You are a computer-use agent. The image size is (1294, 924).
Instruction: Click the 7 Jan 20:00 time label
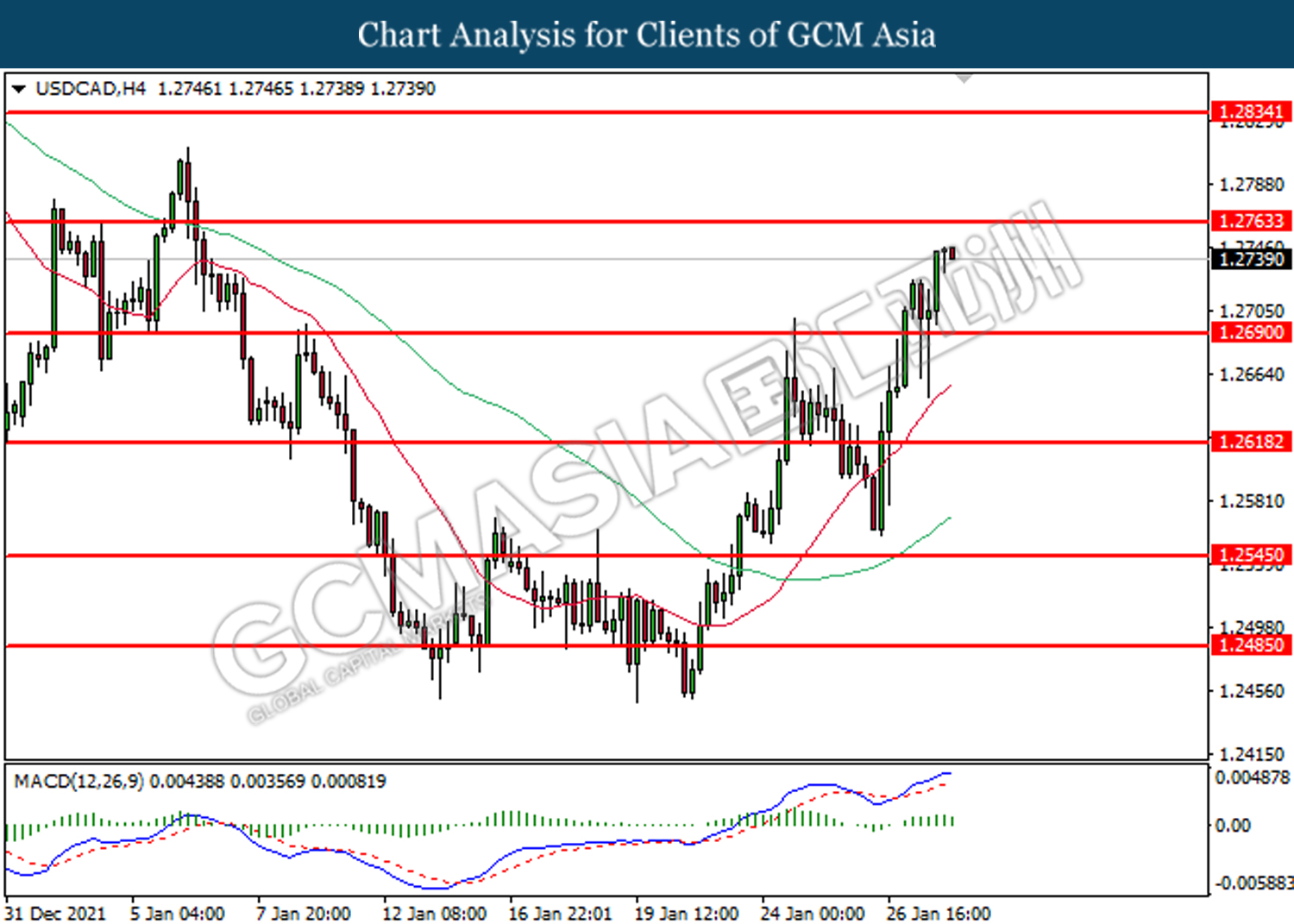click(x=304, y=913)
